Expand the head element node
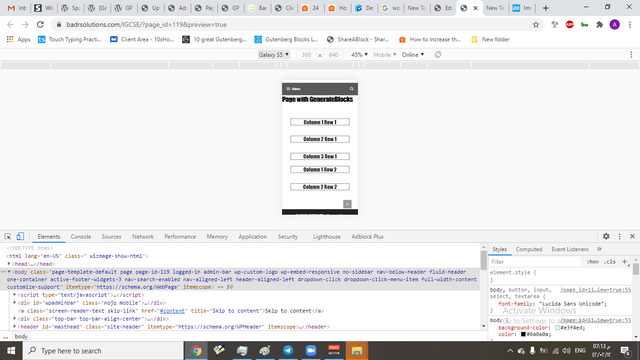This screenshot has height=360, width=640. (9, 264)
